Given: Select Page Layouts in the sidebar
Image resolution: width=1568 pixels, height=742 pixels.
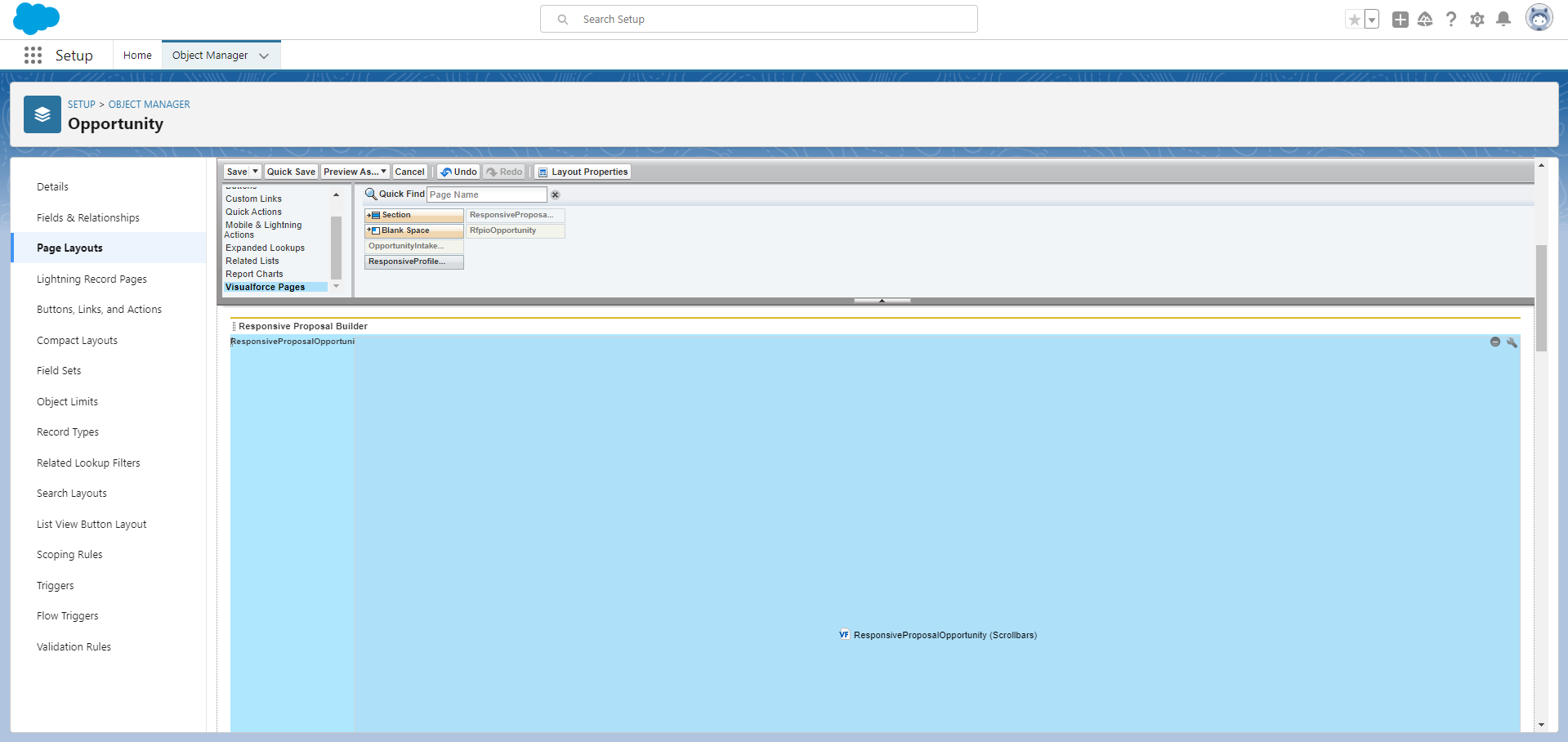Looking at the screenshot, I should tap(109, 248).
